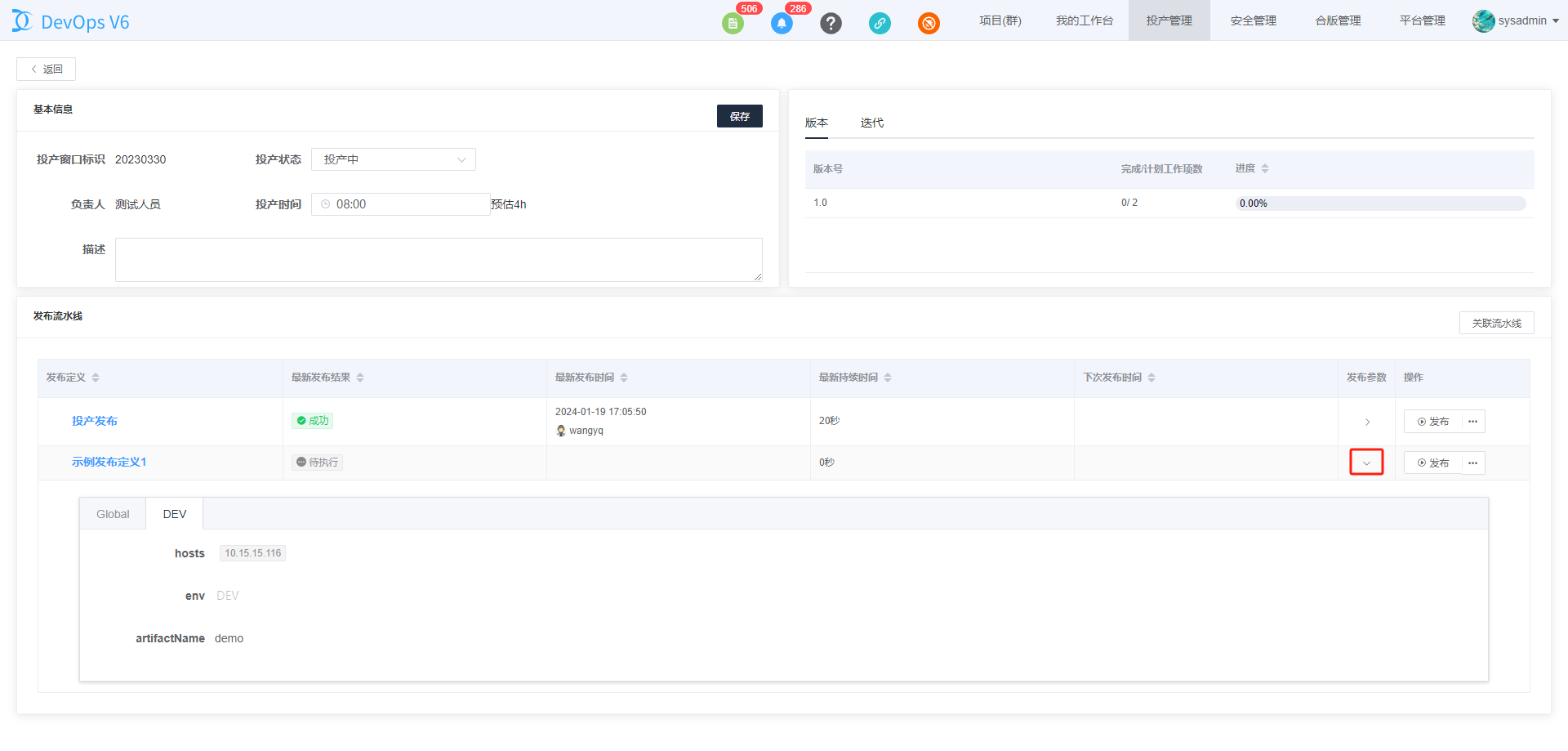Click the 描述 text area
The width and height of the screenshot is (1568, 751).
[439, 260]
